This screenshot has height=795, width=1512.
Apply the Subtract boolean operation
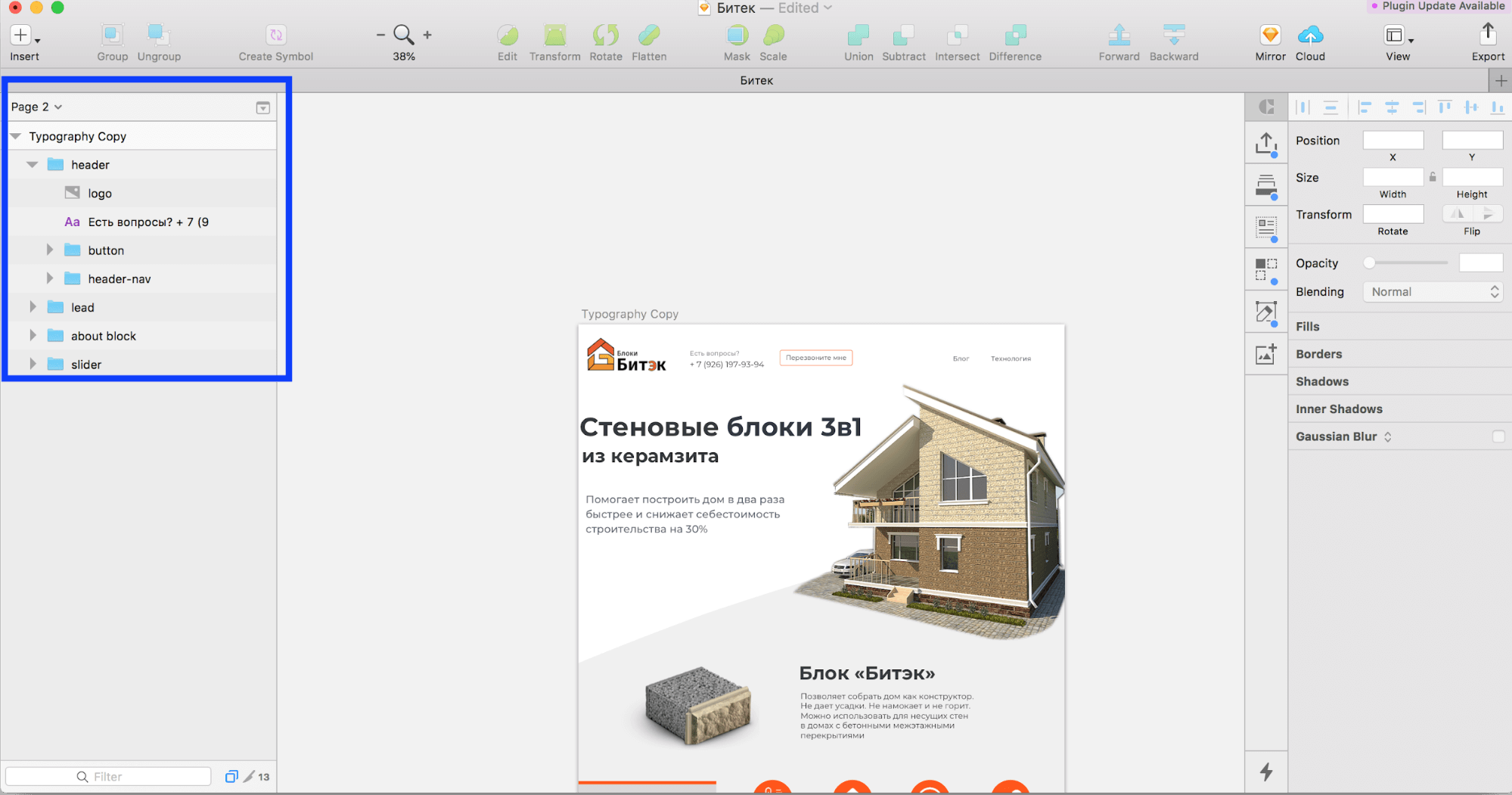click(904, 35)
